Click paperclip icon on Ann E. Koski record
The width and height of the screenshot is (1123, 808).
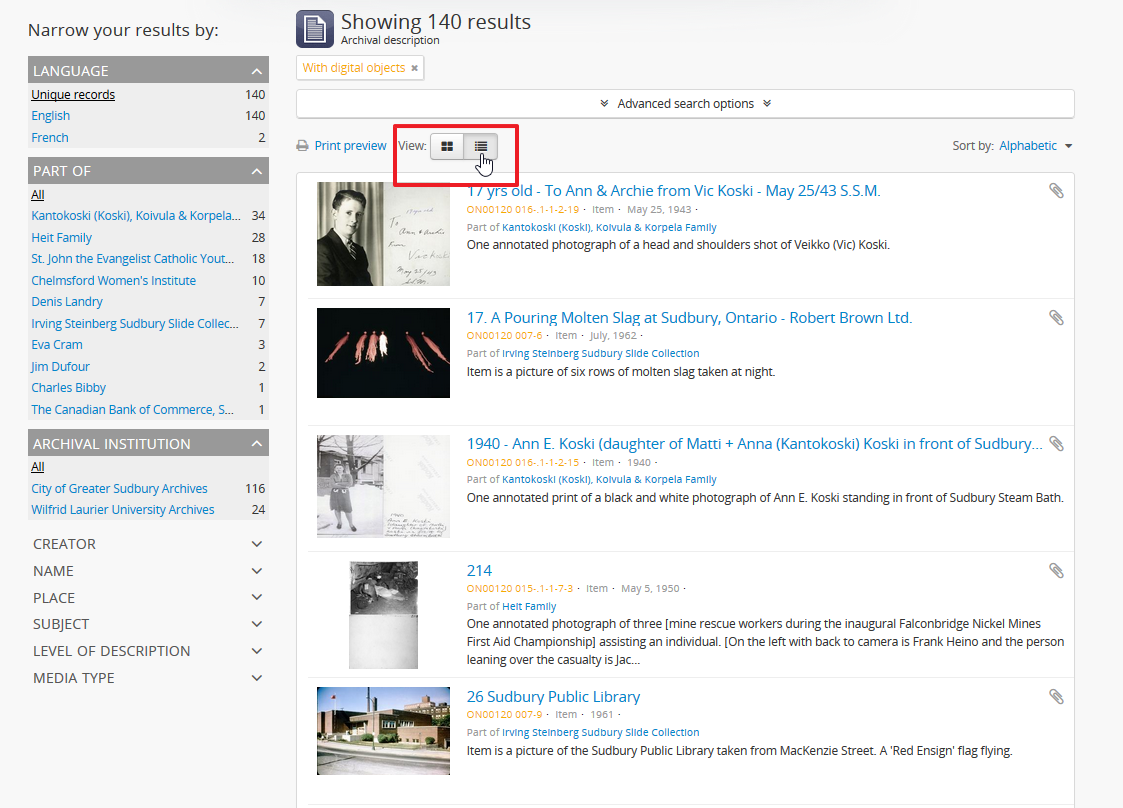(x=1056, y=444)
